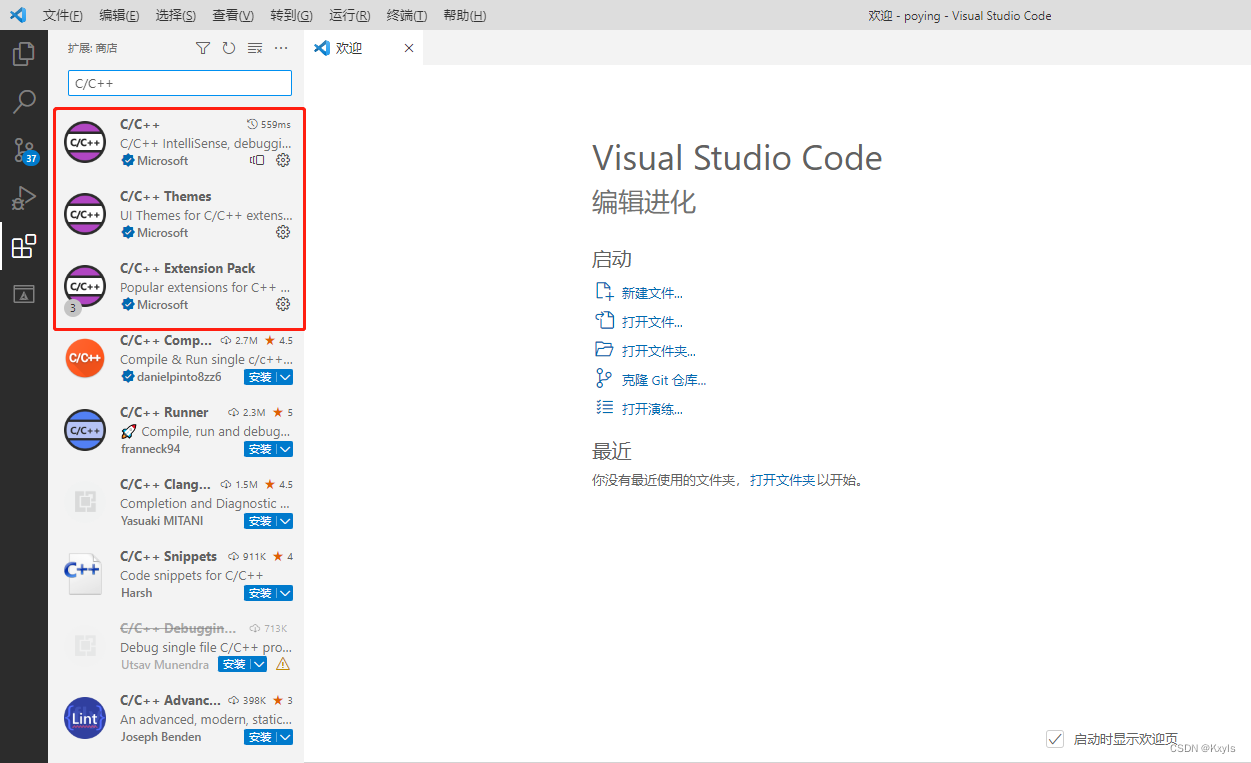Close the 欢迎 tab
1251x763 pixels.
coord(408,48)
